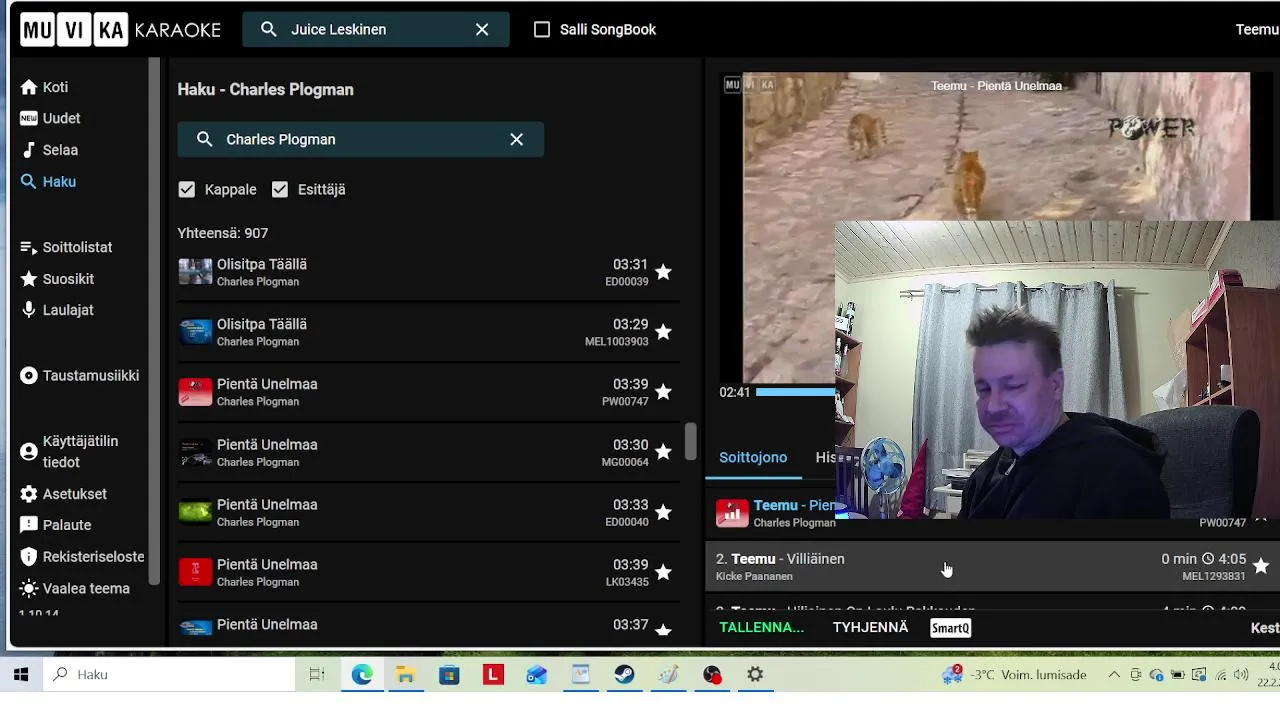Show hidden system tray icons
The image size is (1280, 720).
click(1114, 675)
